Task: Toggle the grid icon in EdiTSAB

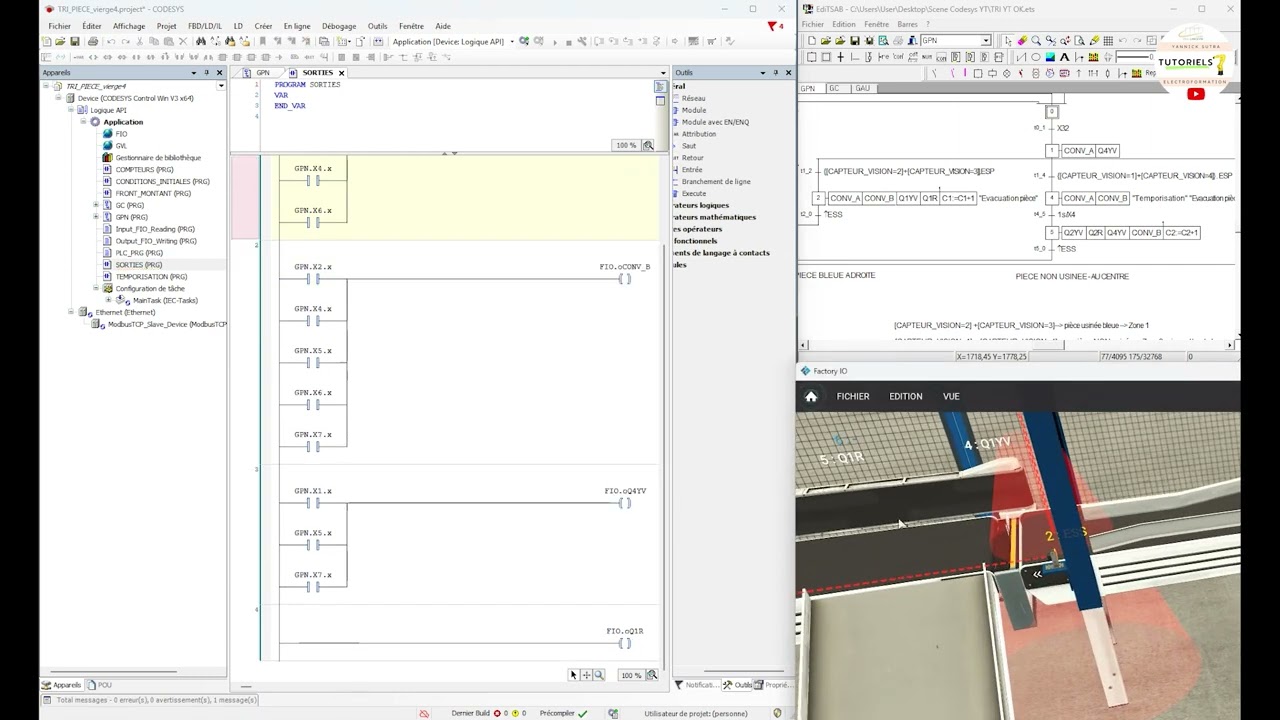Action: pos(1108,41)
